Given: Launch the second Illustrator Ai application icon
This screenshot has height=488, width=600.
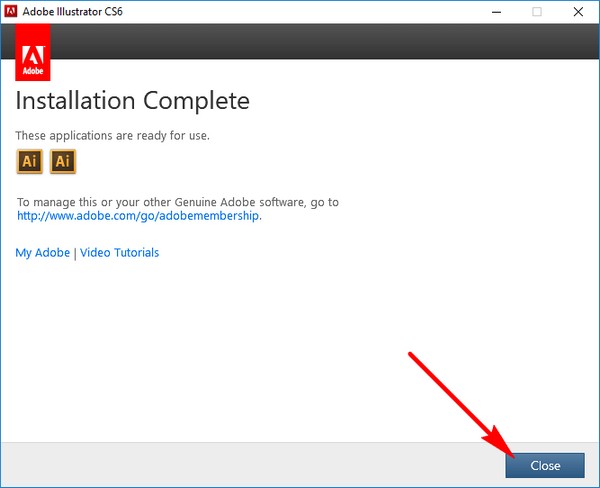Looking at the screenshot, I should pos(63,162).
